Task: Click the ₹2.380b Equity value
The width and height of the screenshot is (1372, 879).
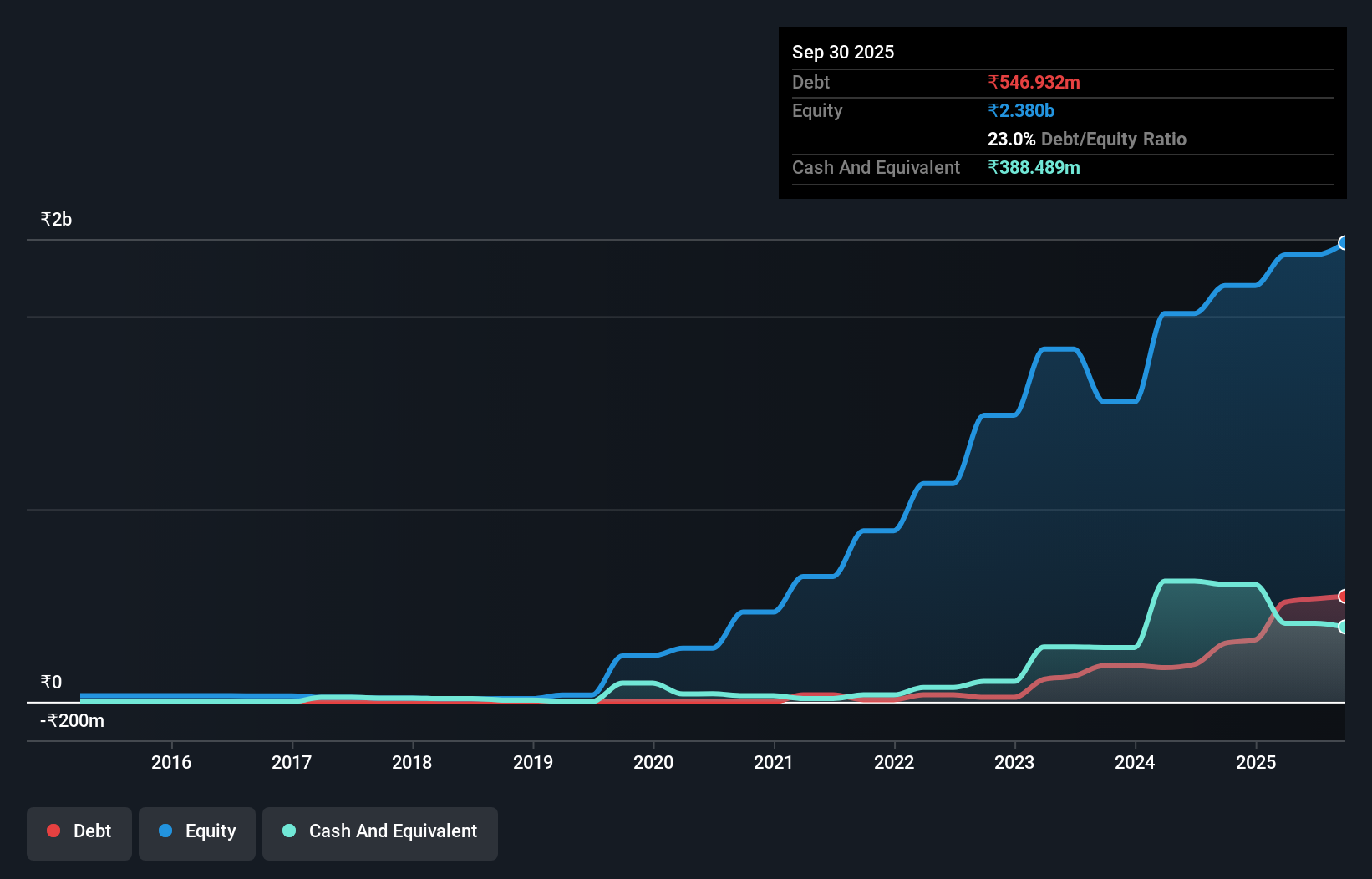Action: tap(1021, 110)
